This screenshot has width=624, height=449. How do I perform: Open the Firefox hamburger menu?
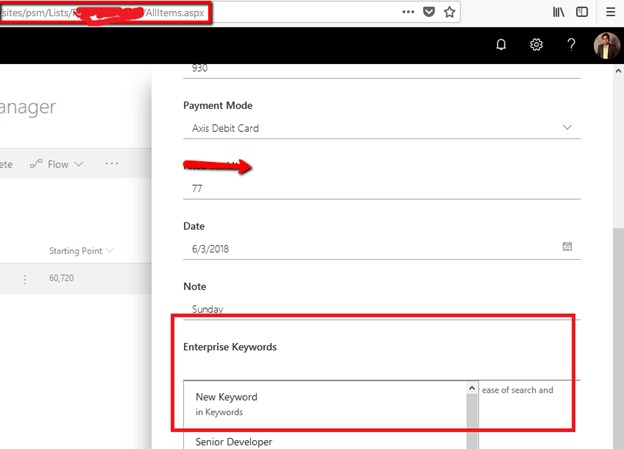coord(610,12)
